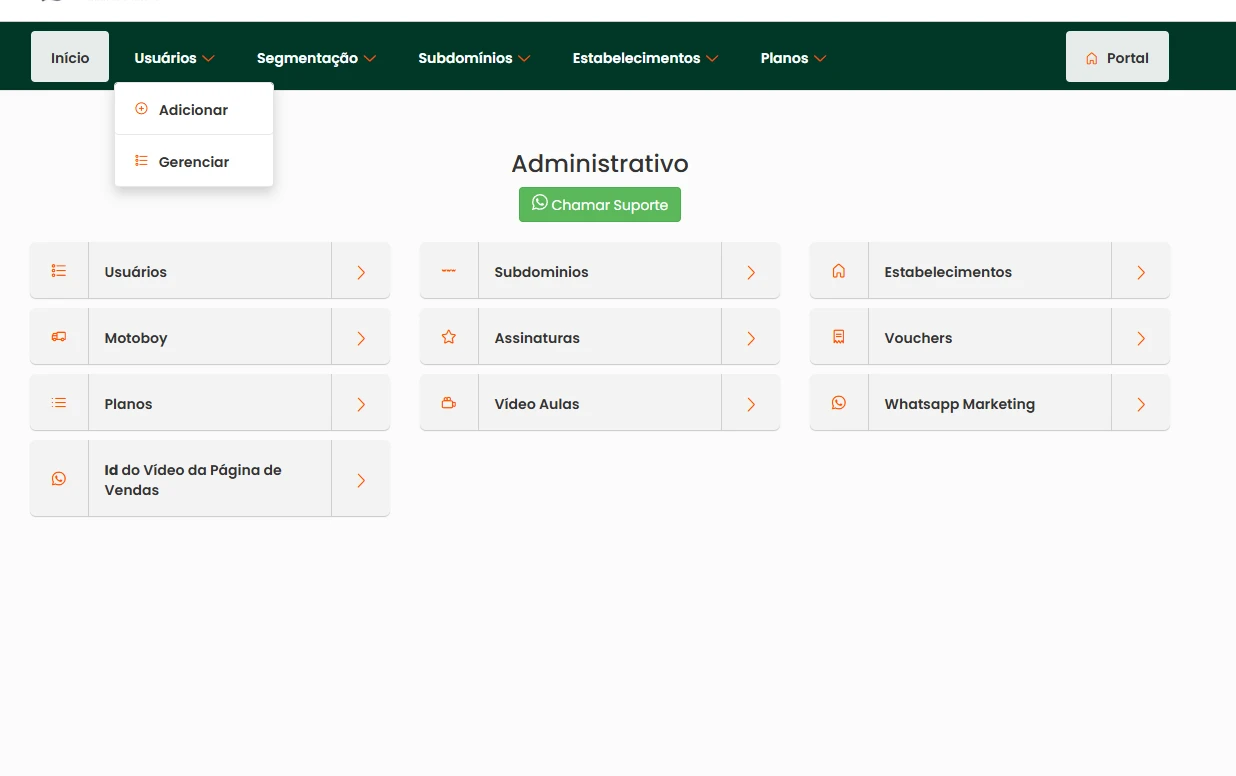Image resolution: width=1236 pixels, height=776 pixels.
Task: Select Adicionar from the Usuários menu
Action: 194,109
